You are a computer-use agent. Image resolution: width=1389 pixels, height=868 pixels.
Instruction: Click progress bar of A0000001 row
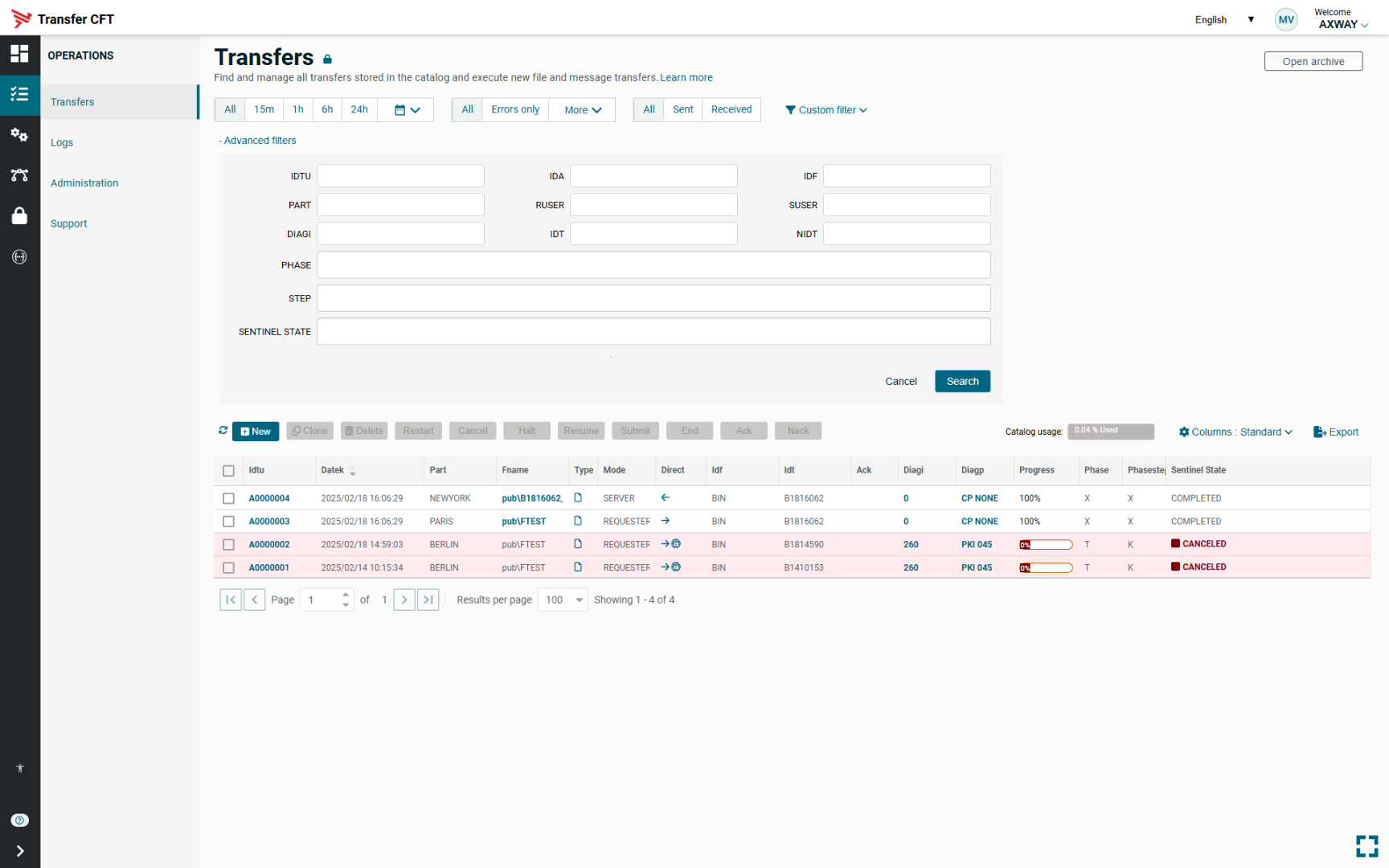point(1046,568)
